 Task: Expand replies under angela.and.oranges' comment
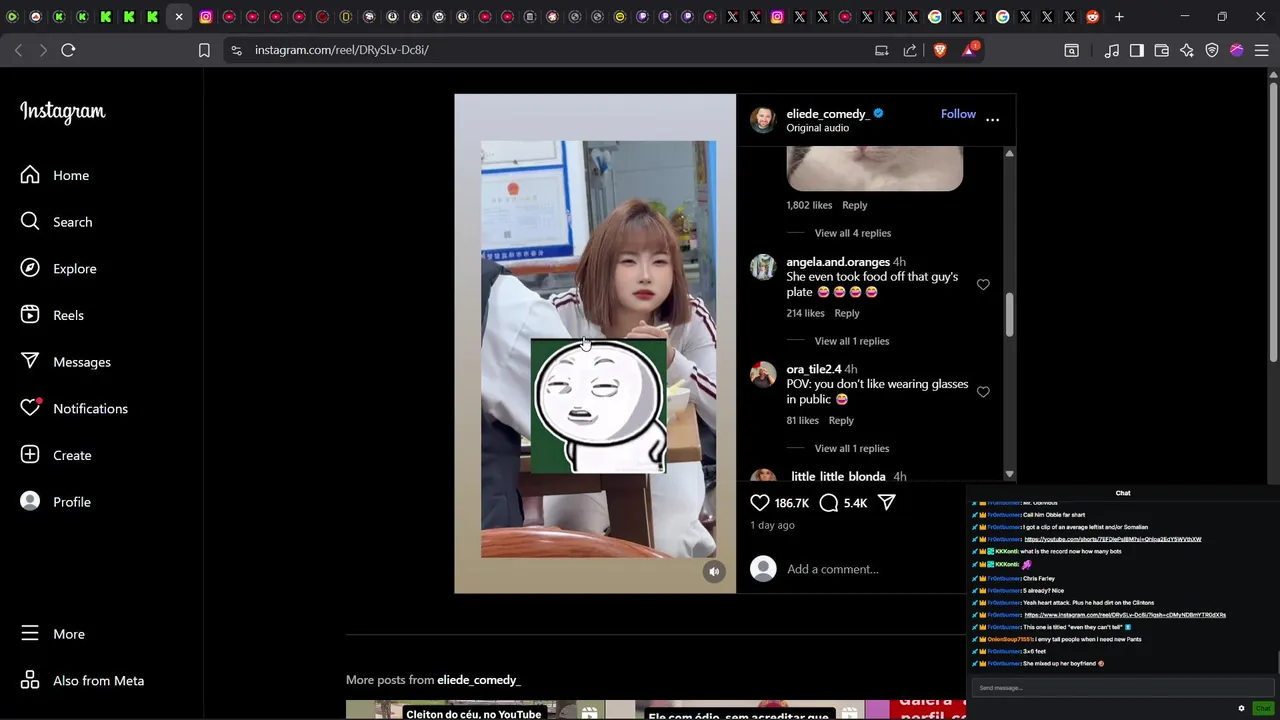(852, 341)
